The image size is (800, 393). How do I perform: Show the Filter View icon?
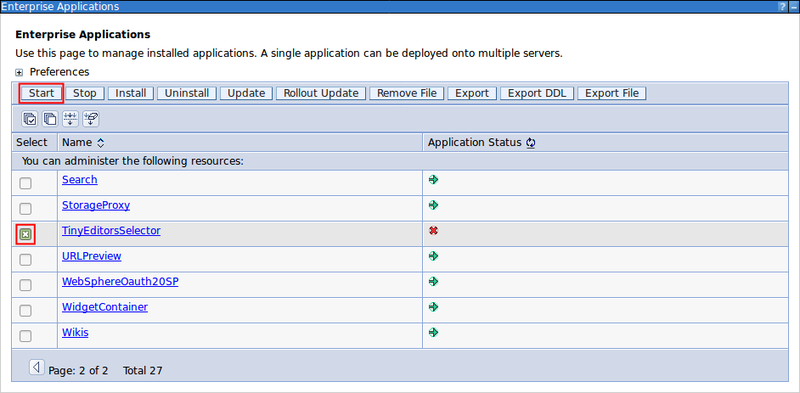[x=70, y=119]
